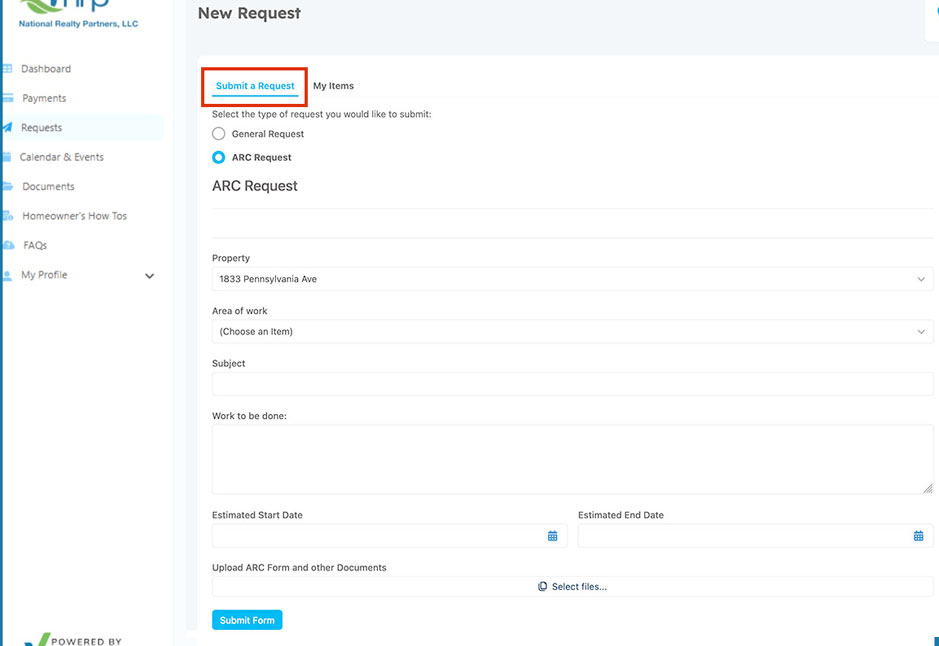Viewport: 939px width, 646px height.
Task: Select the General Request radio button
Action: click(219, 134)
